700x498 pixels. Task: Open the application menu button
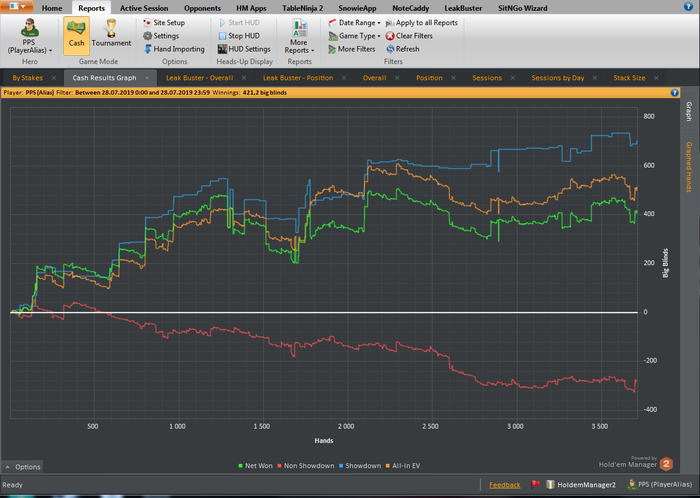tap(17, 7)
